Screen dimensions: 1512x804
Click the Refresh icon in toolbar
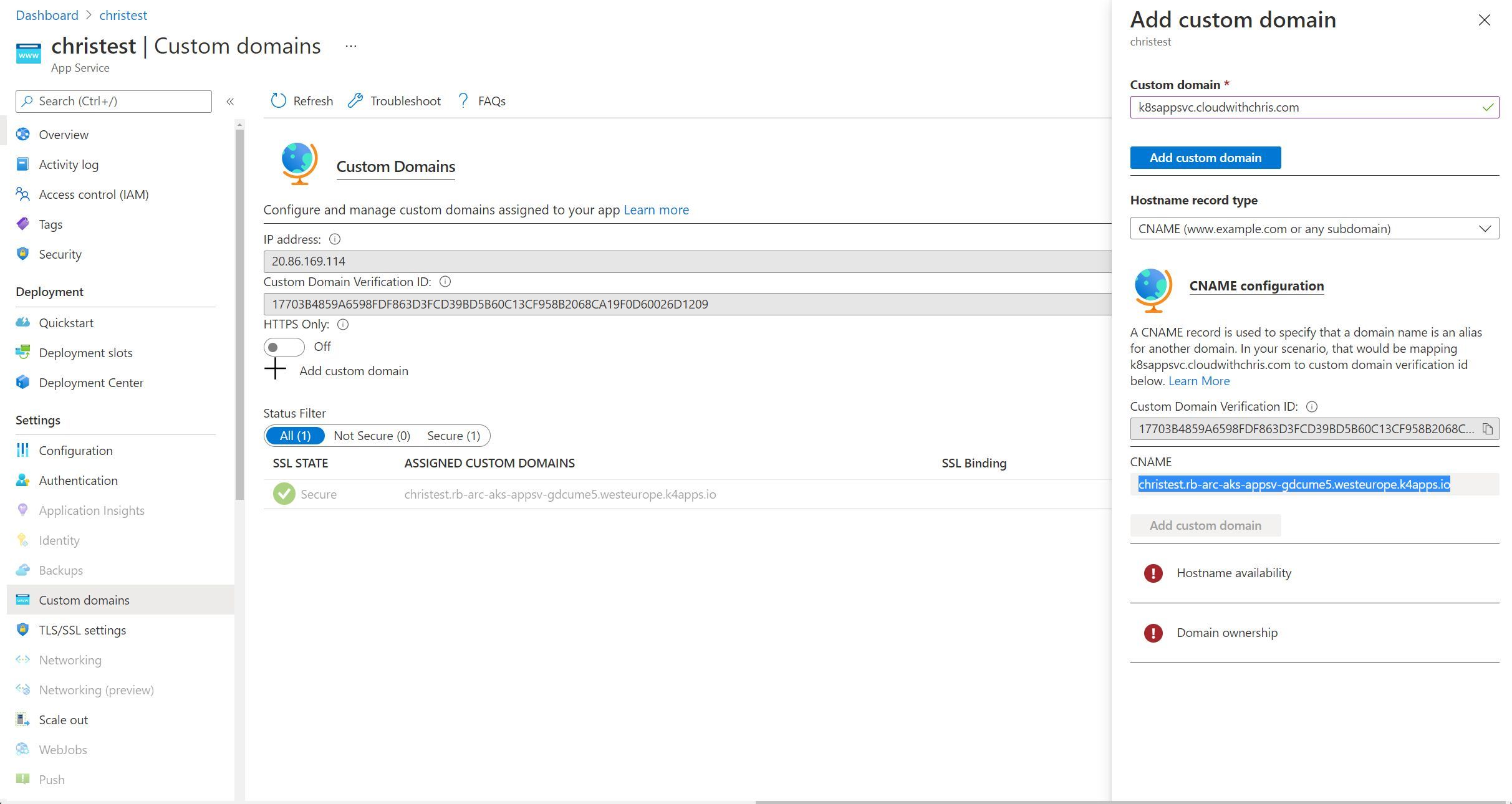278,101
